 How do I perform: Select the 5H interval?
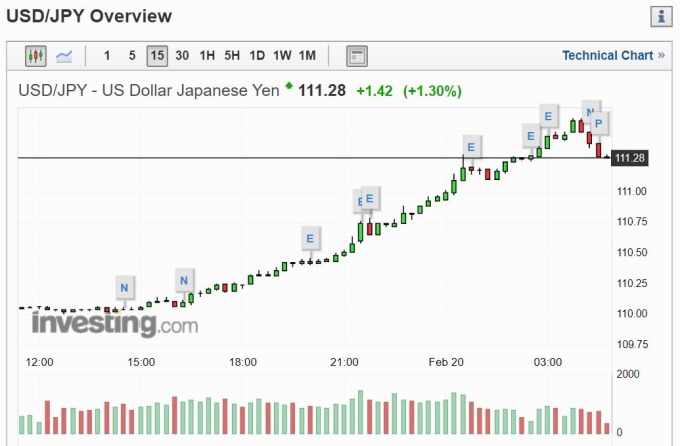(x=232, y=56)
